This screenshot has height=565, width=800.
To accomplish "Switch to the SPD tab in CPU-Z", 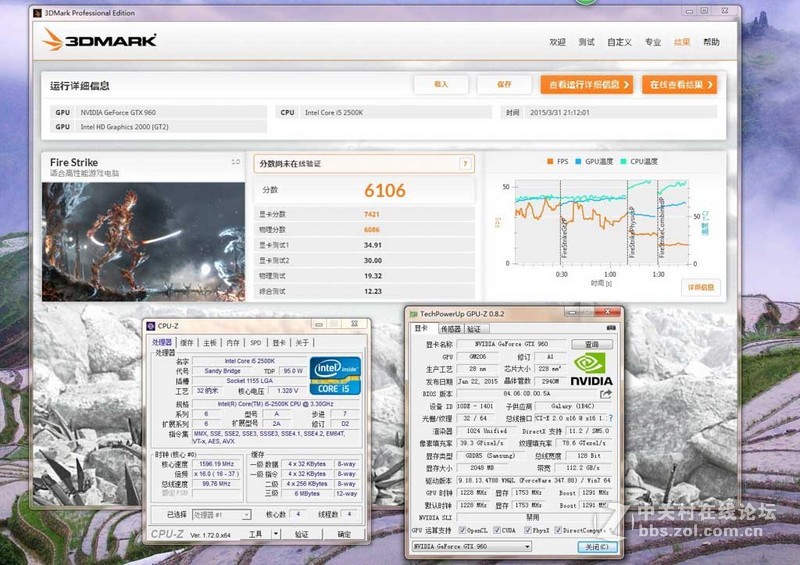I will [256, 342].
